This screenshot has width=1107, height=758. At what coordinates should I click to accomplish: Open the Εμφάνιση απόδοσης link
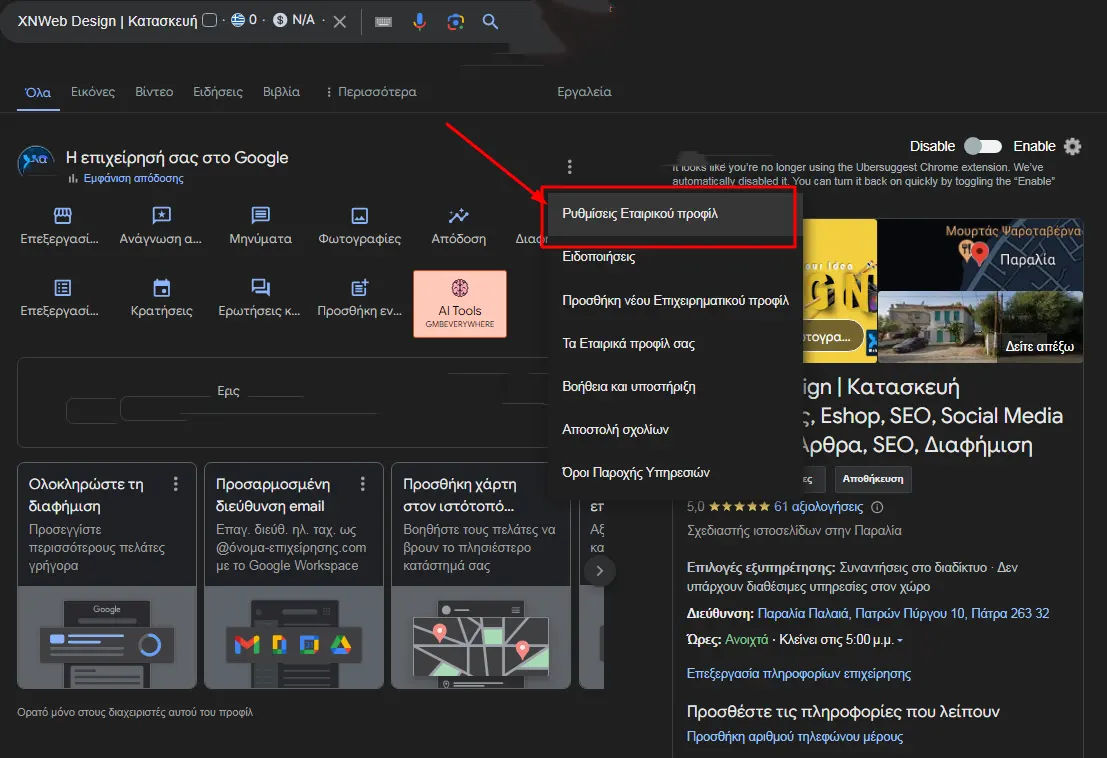click(133, 179)
